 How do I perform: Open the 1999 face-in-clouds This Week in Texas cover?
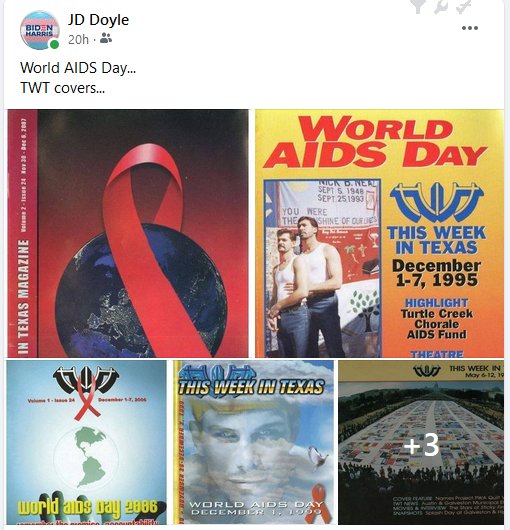253,442
